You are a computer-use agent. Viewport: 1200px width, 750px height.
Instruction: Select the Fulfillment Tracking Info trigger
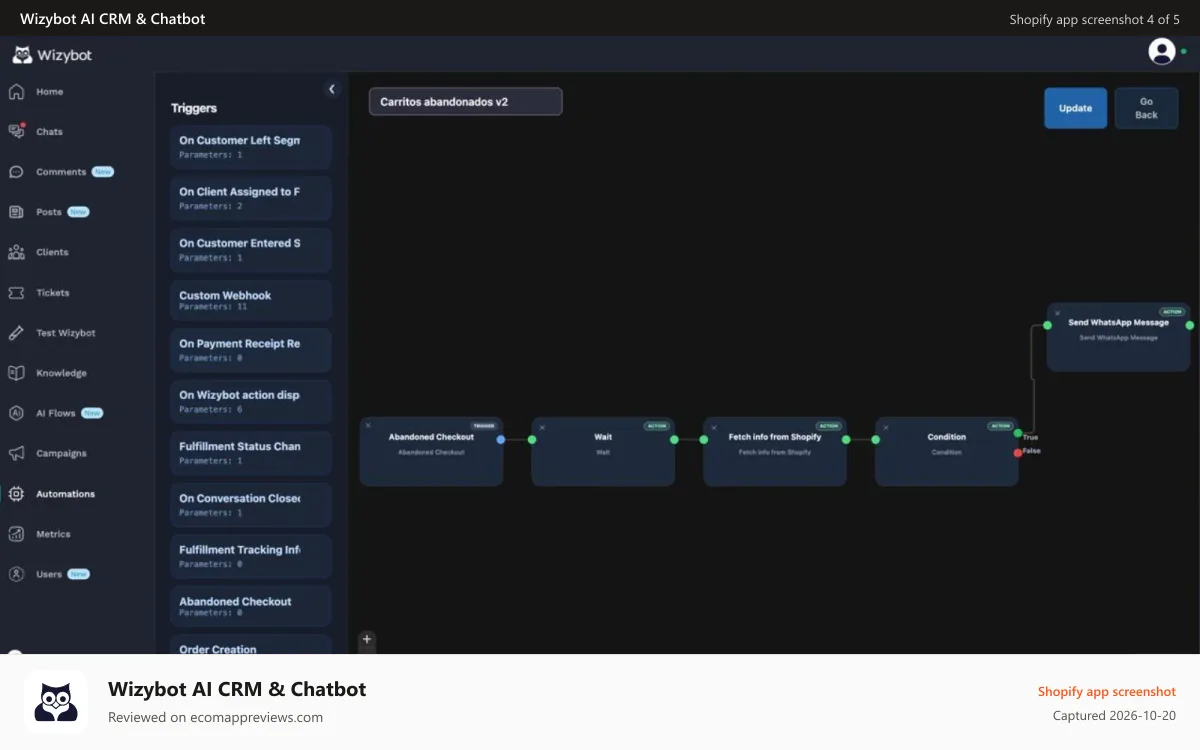point(250,556)
